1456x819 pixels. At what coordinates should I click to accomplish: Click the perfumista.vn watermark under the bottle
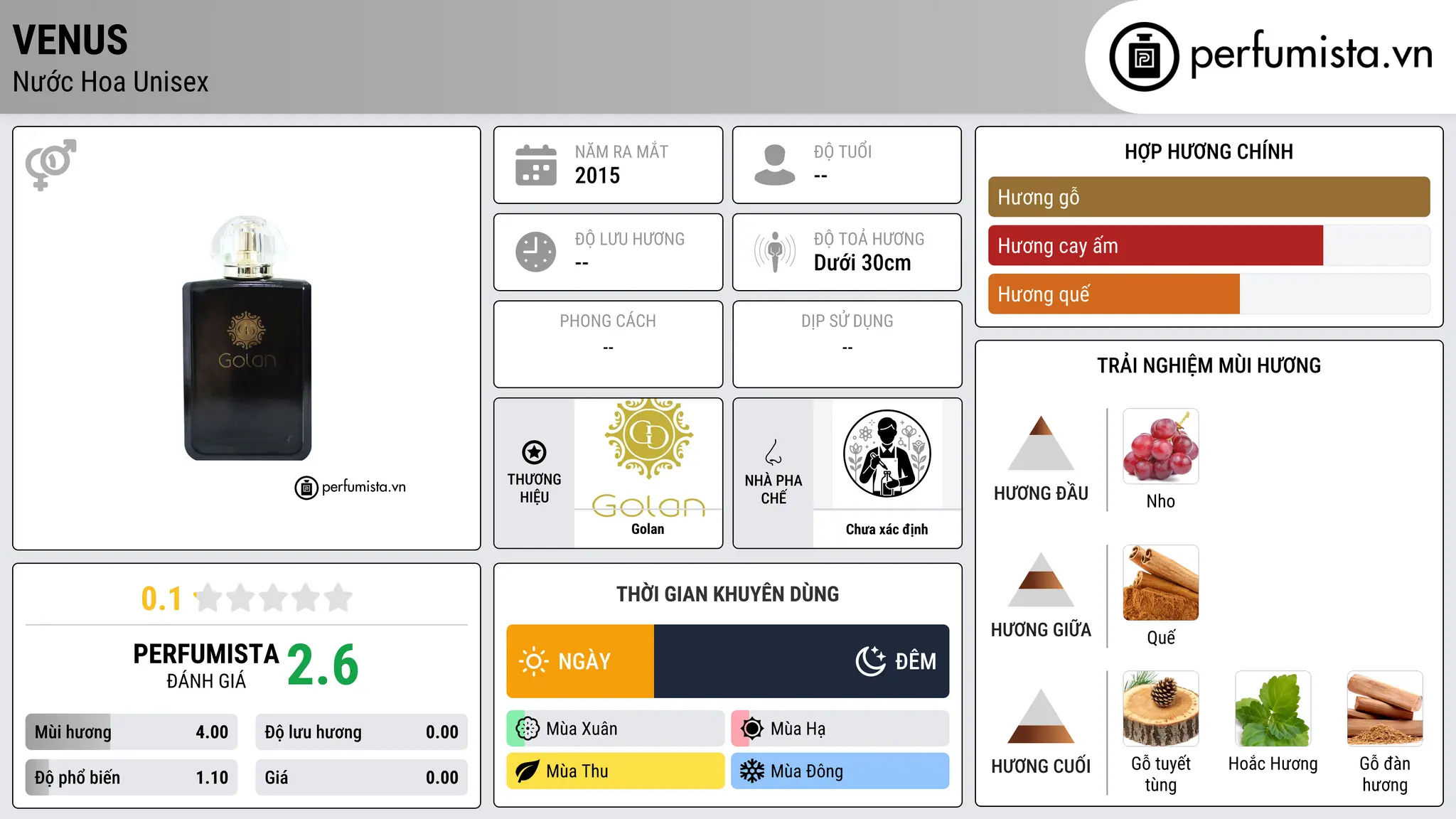pos(350,488)
